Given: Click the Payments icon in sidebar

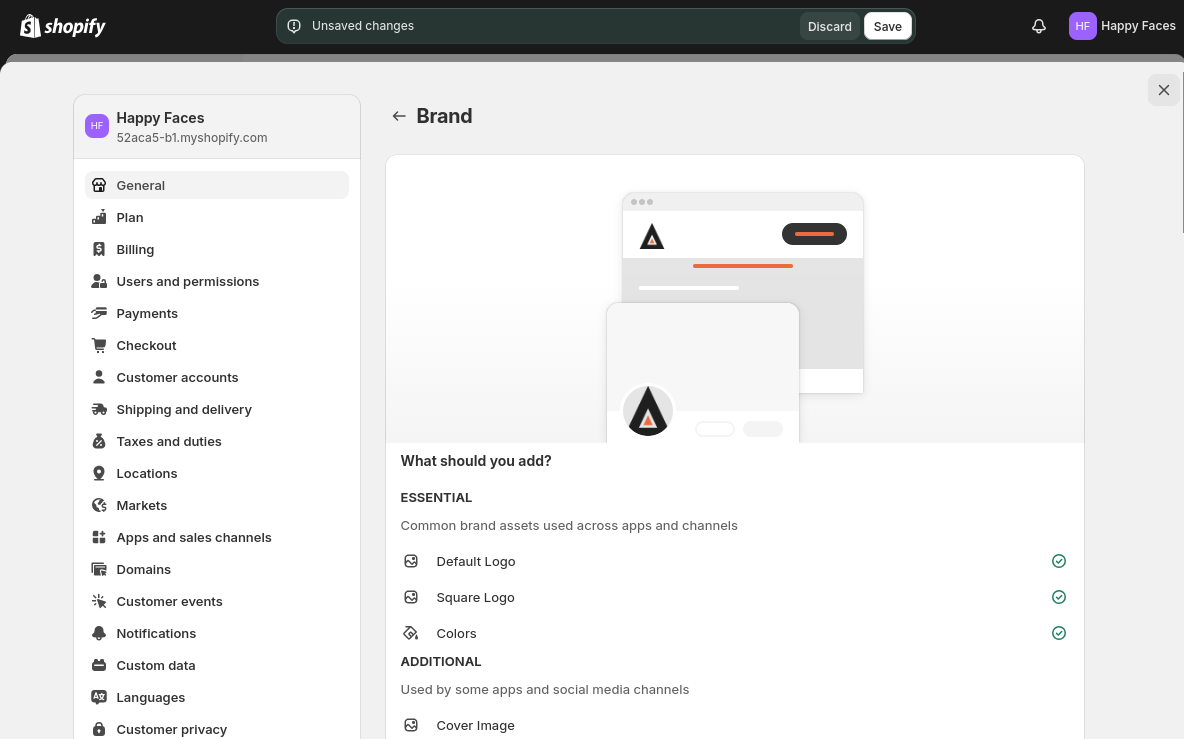Looking at the screenshot, I should click(99, 313).
